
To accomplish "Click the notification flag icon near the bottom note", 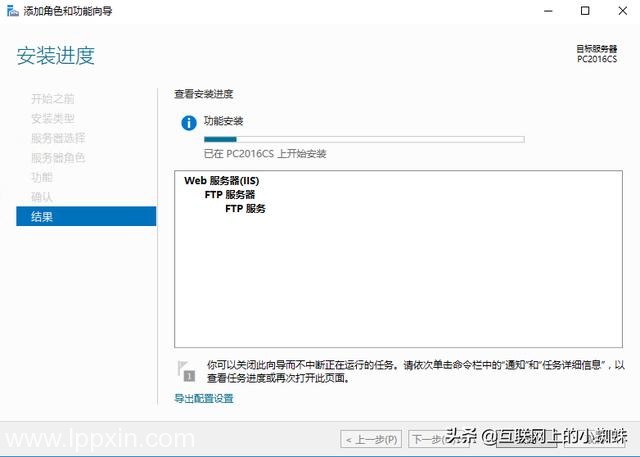I will 186,371.
